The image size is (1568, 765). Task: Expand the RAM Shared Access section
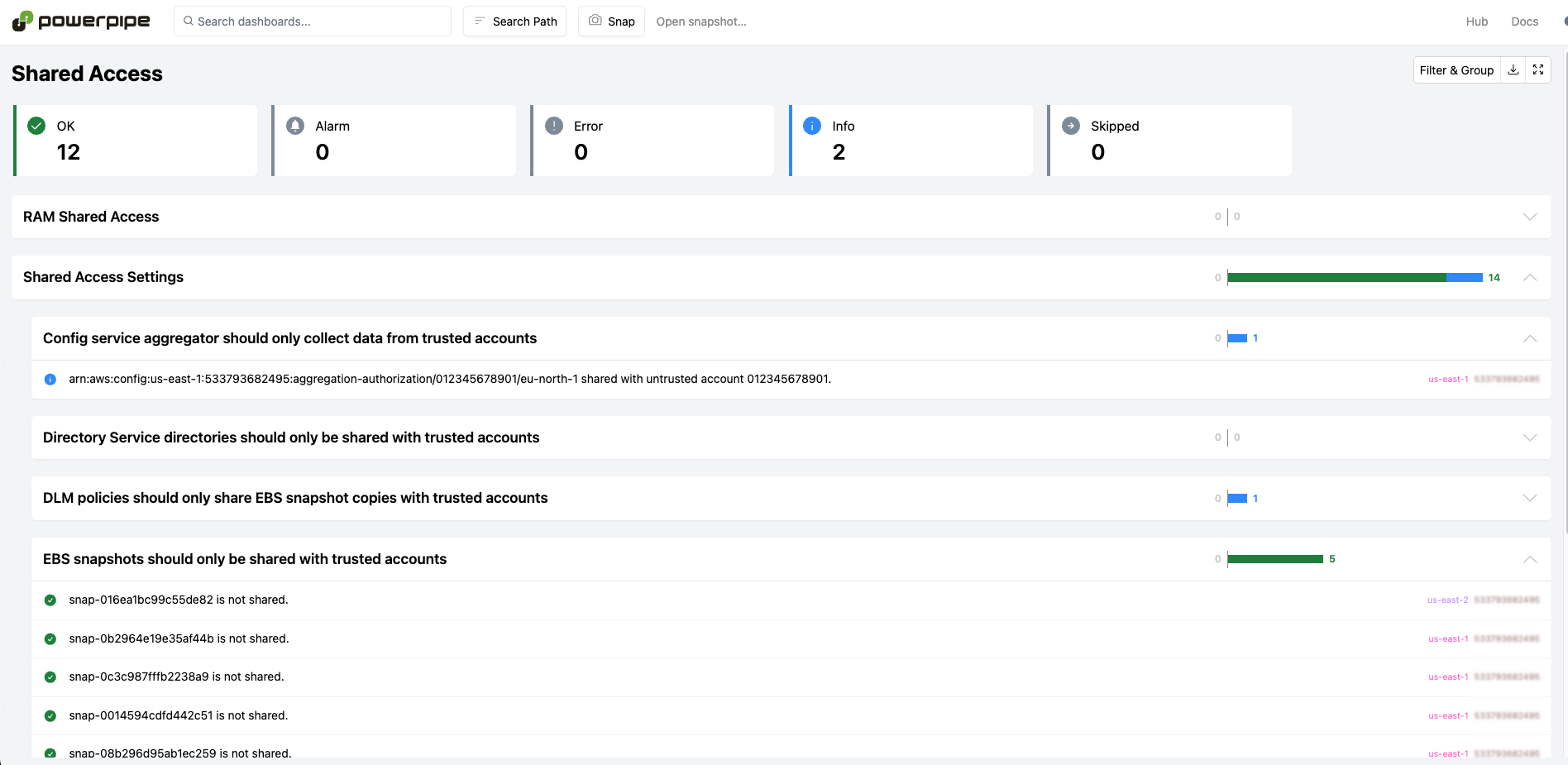pyautogui.click(x=1530, y=217)
